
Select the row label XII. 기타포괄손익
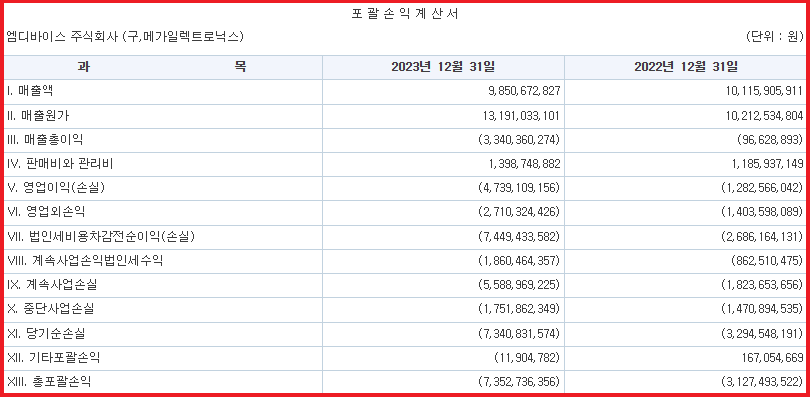[54, 357]
